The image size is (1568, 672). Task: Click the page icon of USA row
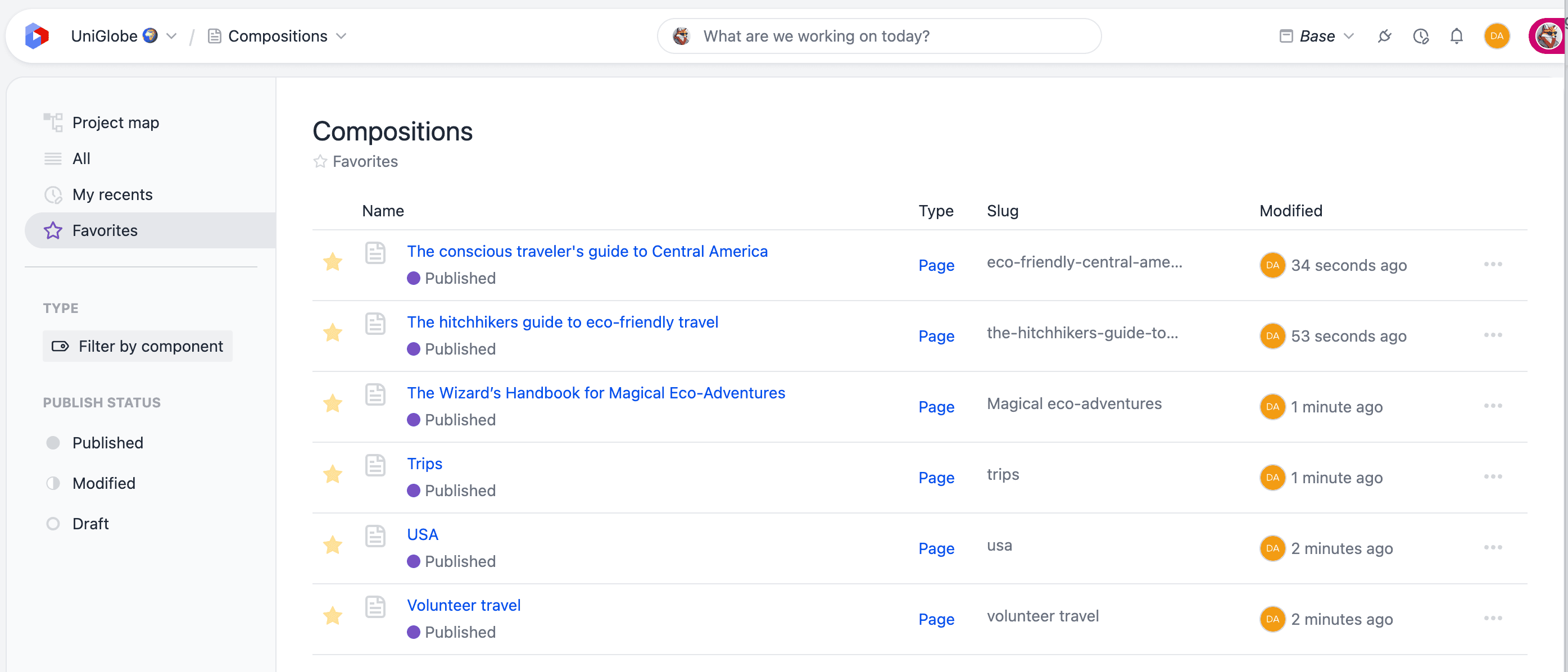[375, 535]
